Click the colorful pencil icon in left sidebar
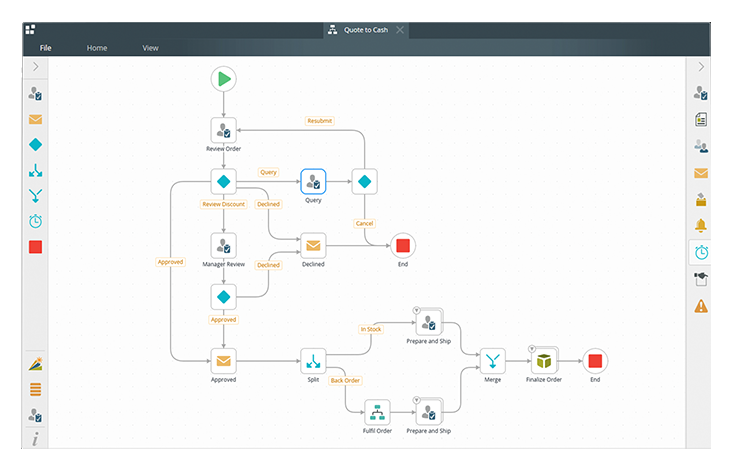This screenshot has height=471, width=732. click(35, 364)
